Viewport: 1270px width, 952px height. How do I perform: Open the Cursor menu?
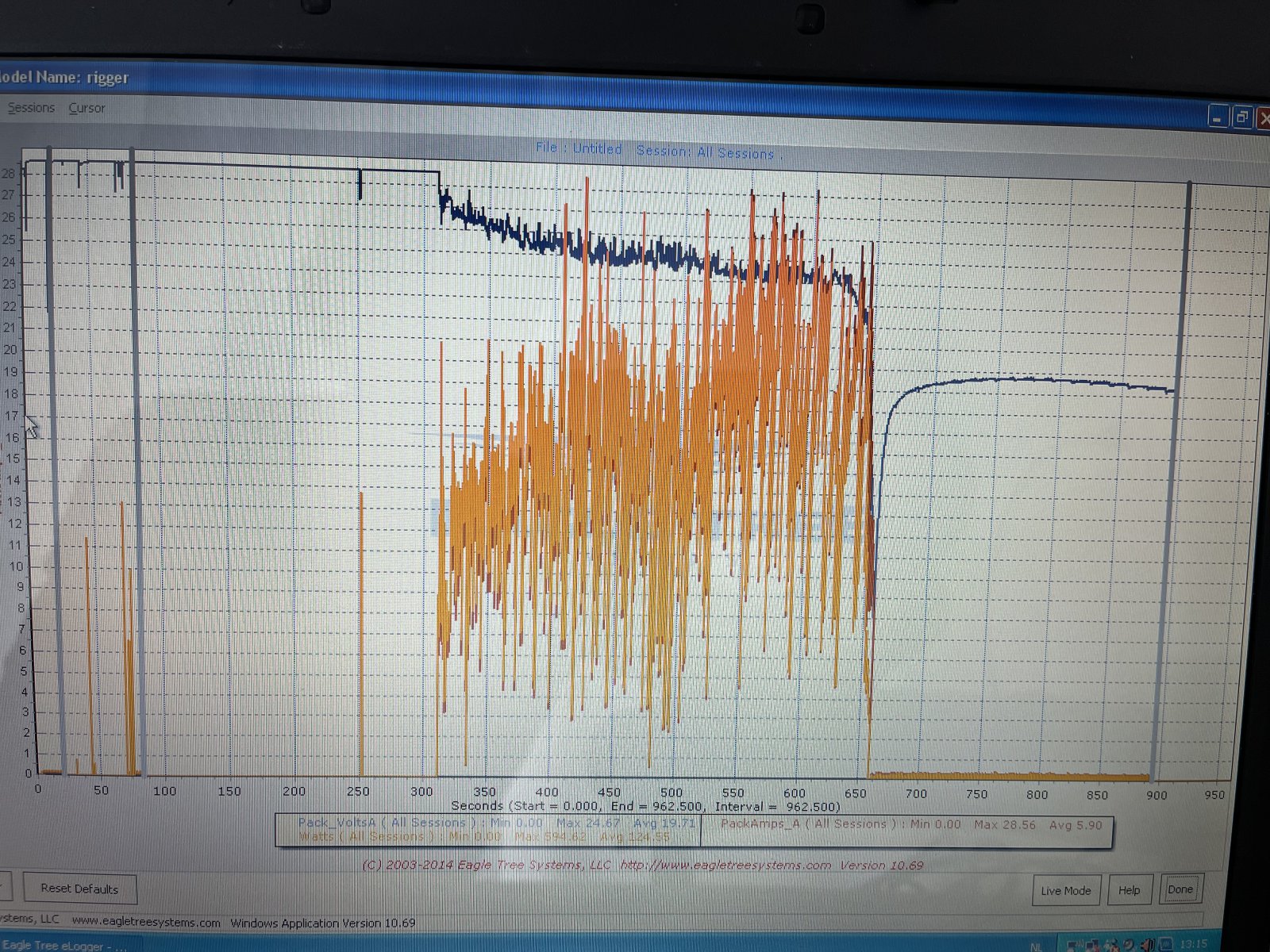pyautogui.click(x=87, y=108)
